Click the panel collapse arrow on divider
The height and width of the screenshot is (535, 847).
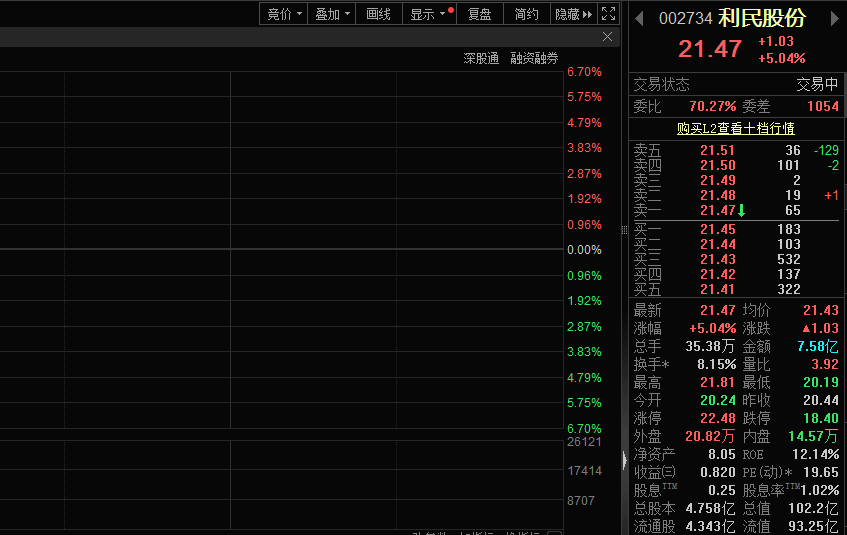pyautogui.click(x=625, y=459)
